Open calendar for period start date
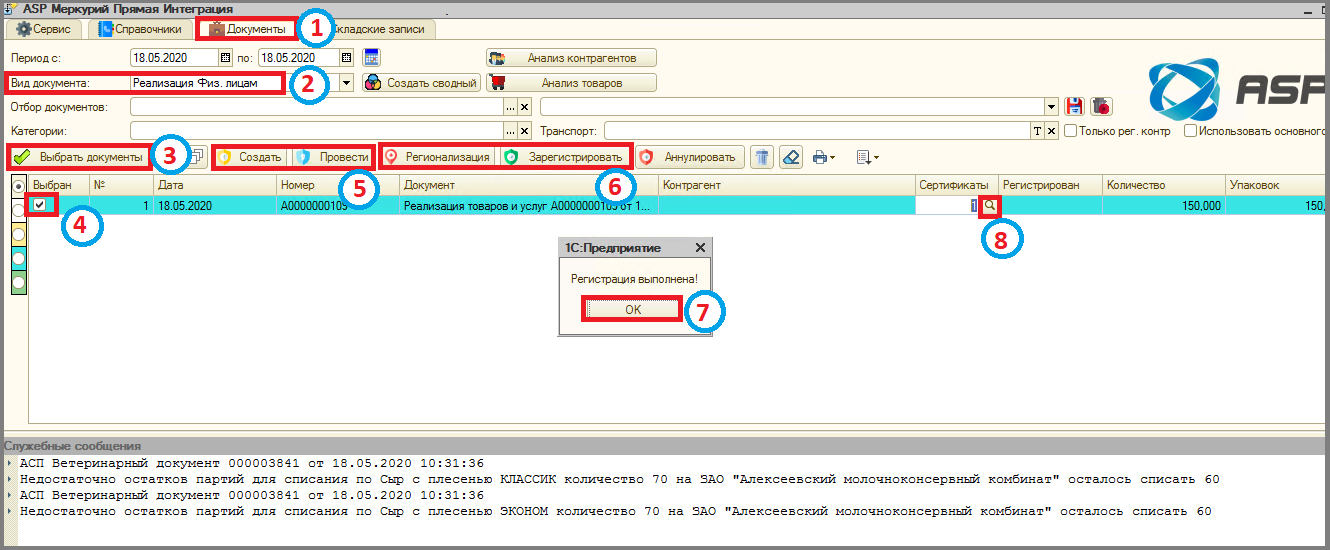The height and width of the screenshot is (550, 1330). click(225, 58)
